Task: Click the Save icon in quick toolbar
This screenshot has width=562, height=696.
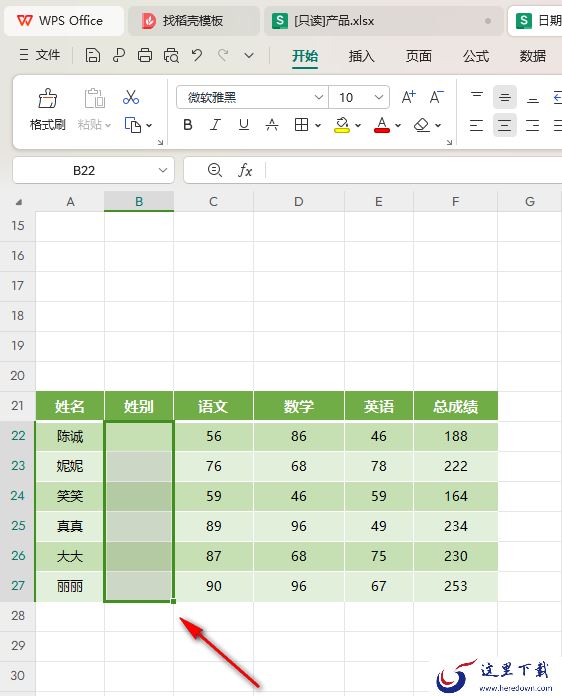Action: tap(92, 55)
